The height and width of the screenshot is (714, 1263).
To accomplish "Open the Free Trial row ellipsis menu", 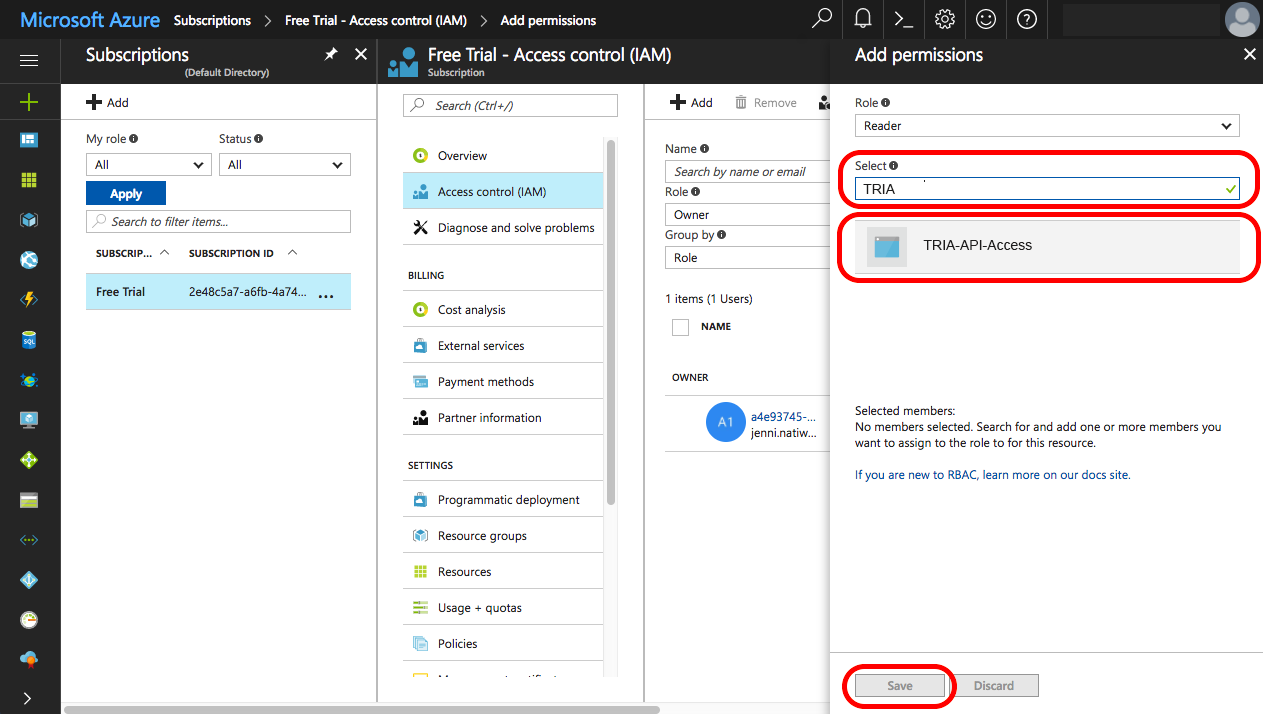I will (326, 295).
